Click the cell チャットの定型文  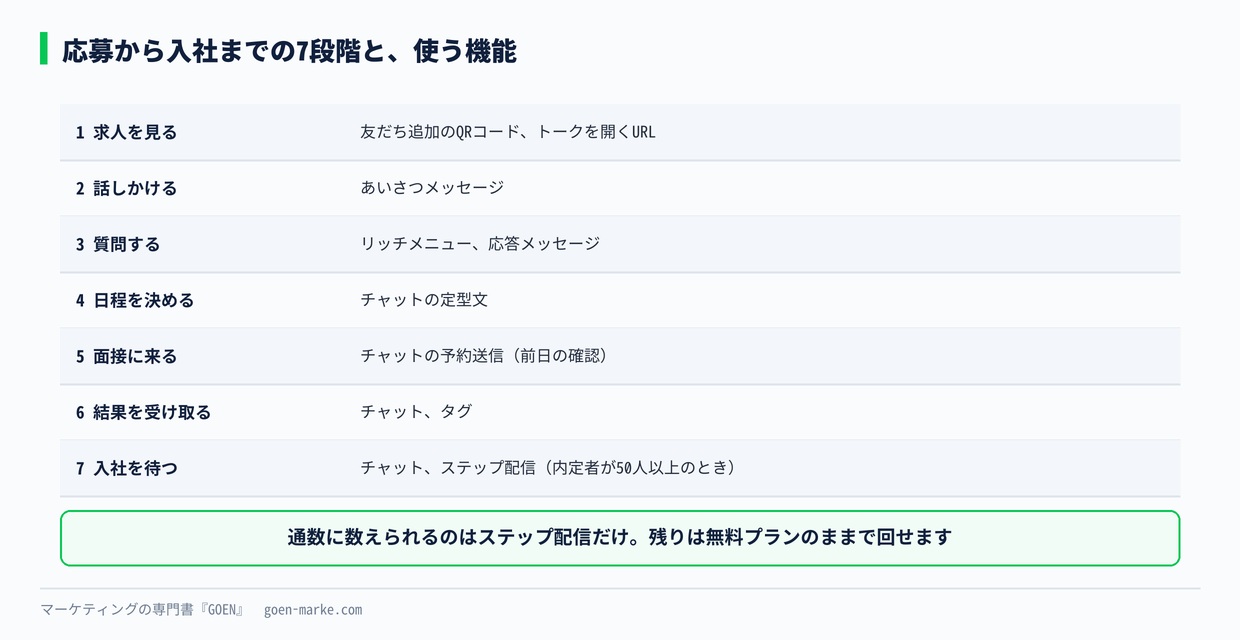click(x=424, y=300)
